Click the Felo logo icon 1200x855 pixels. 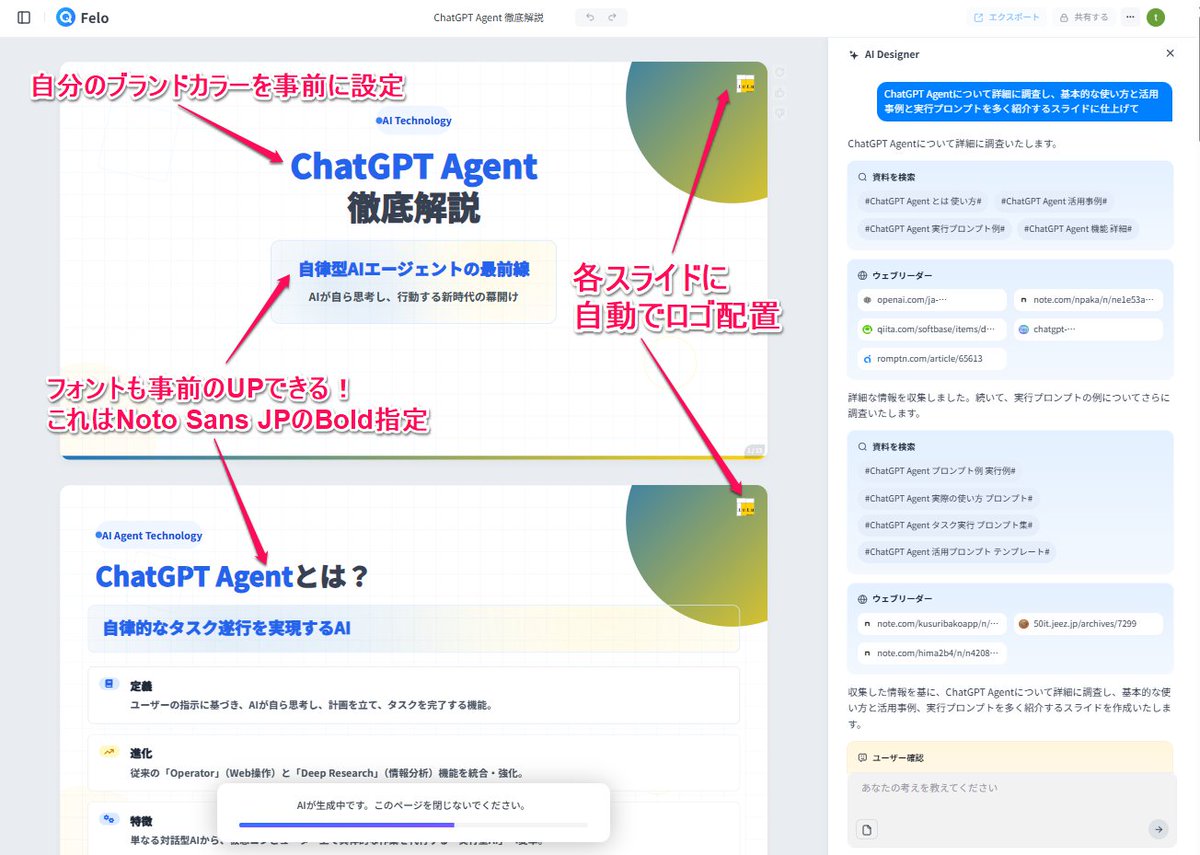(66, 17)
